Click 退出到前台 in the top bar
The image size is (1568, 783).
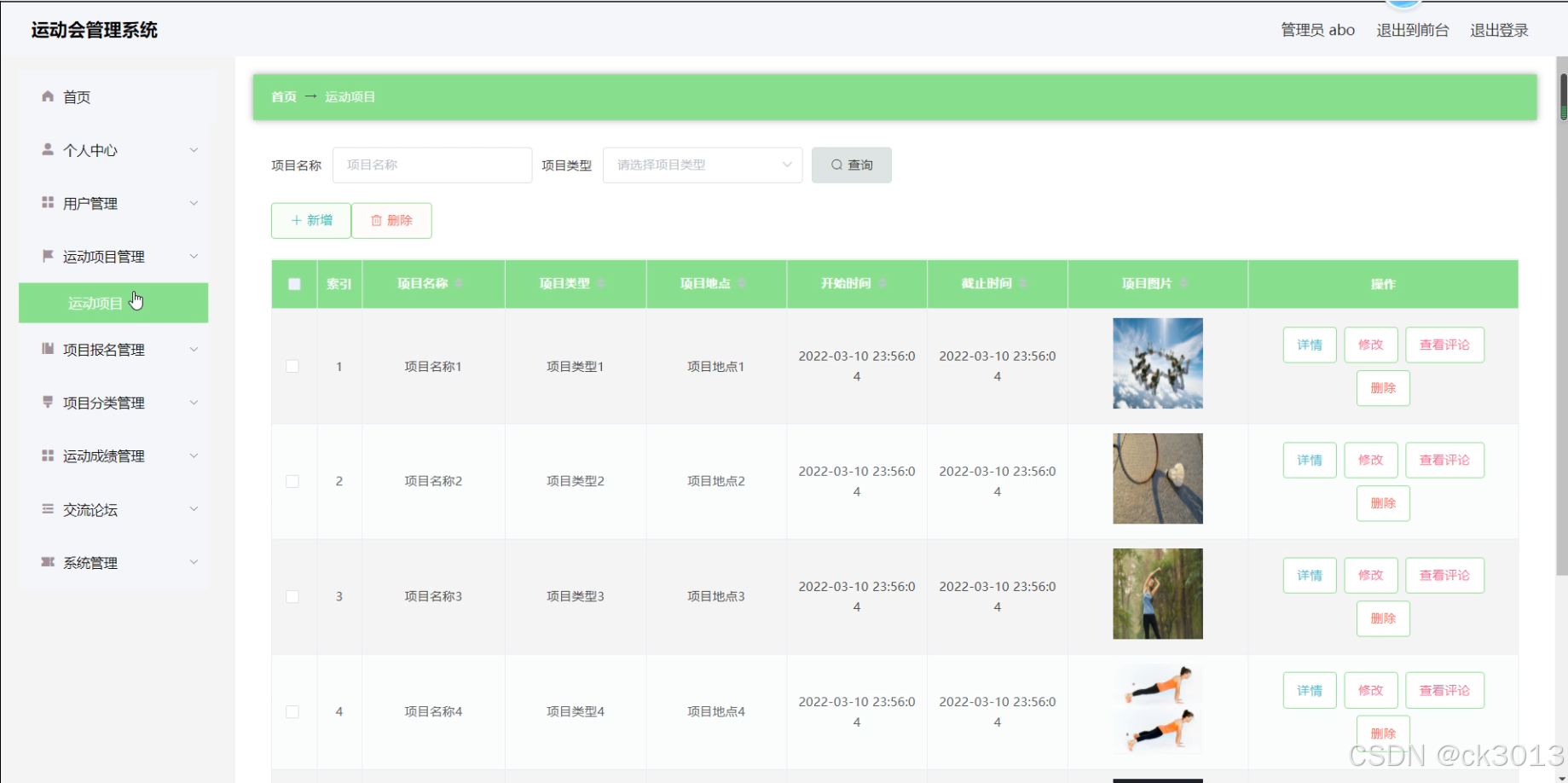pyautogui.click(x=1413, y=30)
